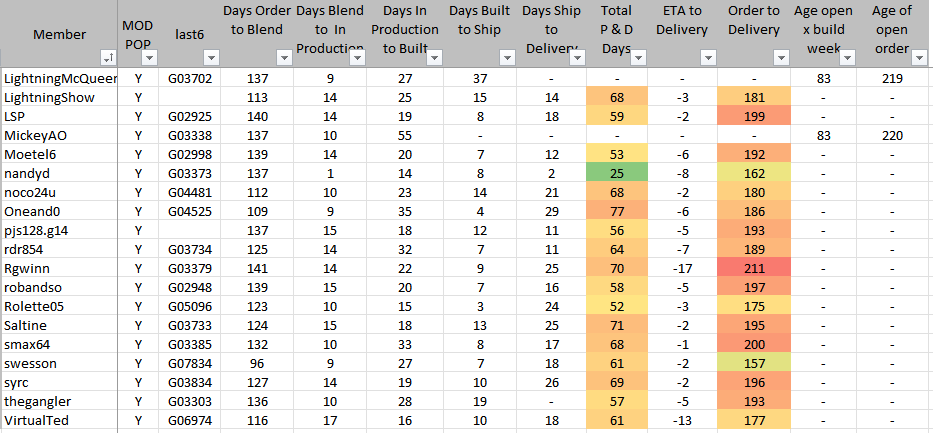The width and height of the screenshot is (933, 433).
Task: Expand the last6 column filter
Action: point(210,58)
